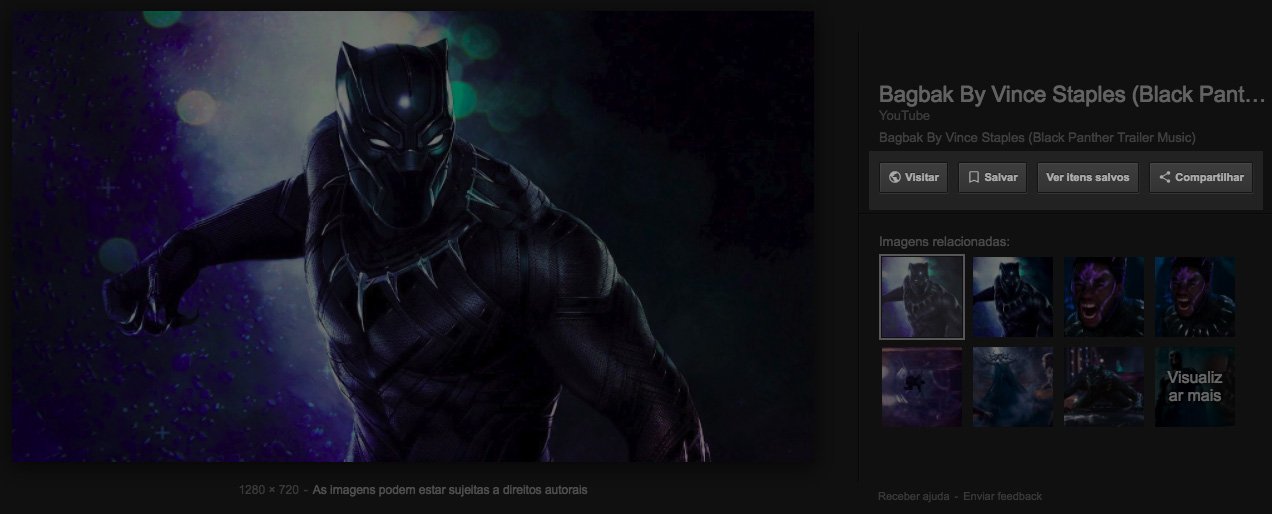Screen dimensions: 1272x514
Task: Click the copyright notice below the image
Action: click(x=450, y=490)
